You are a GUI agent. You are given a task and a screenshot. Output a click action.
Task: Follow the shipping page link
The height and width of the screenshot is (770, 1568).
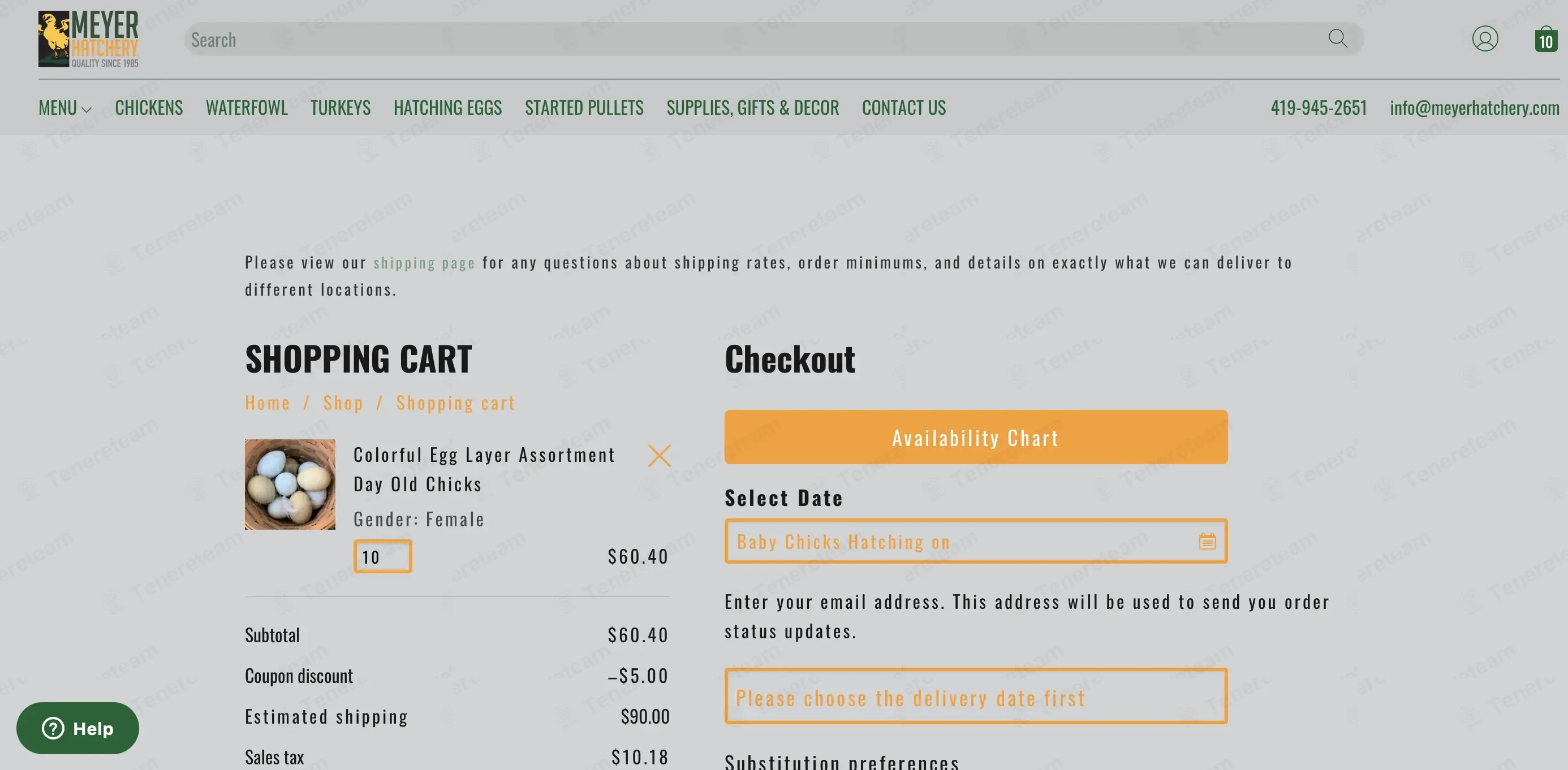point(424,263)
